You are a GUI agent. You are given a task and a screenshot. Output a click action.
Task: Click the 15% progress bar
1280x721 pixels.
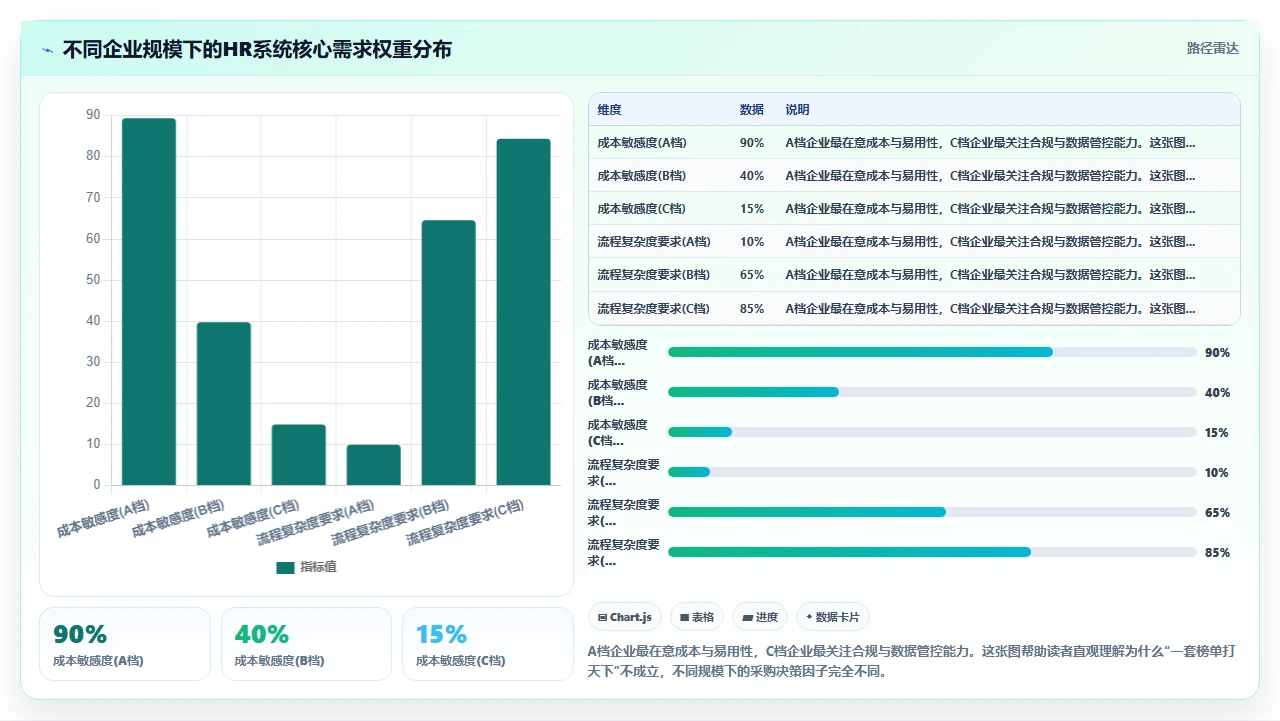(x=932, y=432)
